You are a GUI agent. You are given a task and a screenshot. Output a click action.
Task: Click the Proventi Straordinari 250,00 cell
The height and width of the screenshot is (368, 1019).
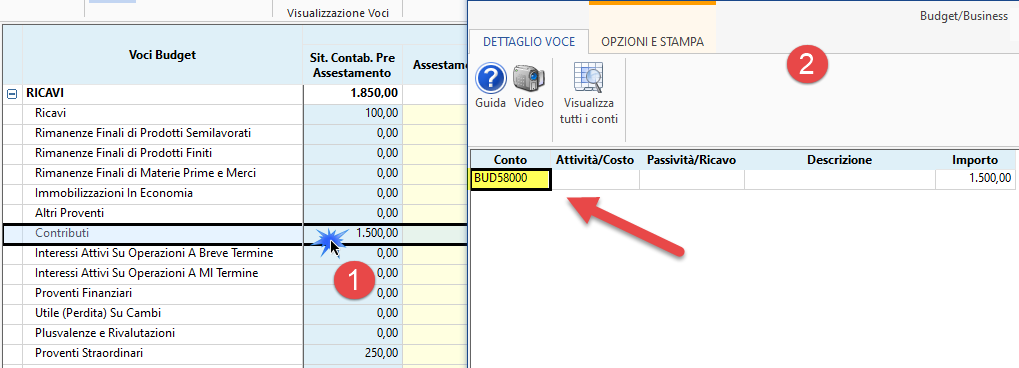tap(353, 353)
